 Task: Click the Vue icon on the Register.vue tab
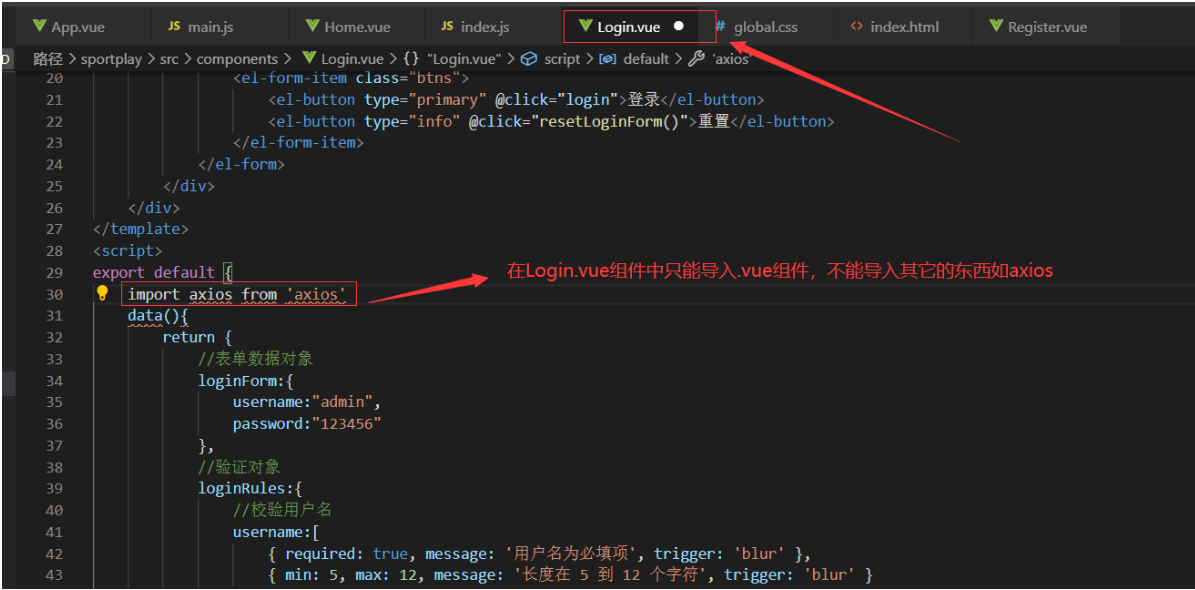coord(995,26)
